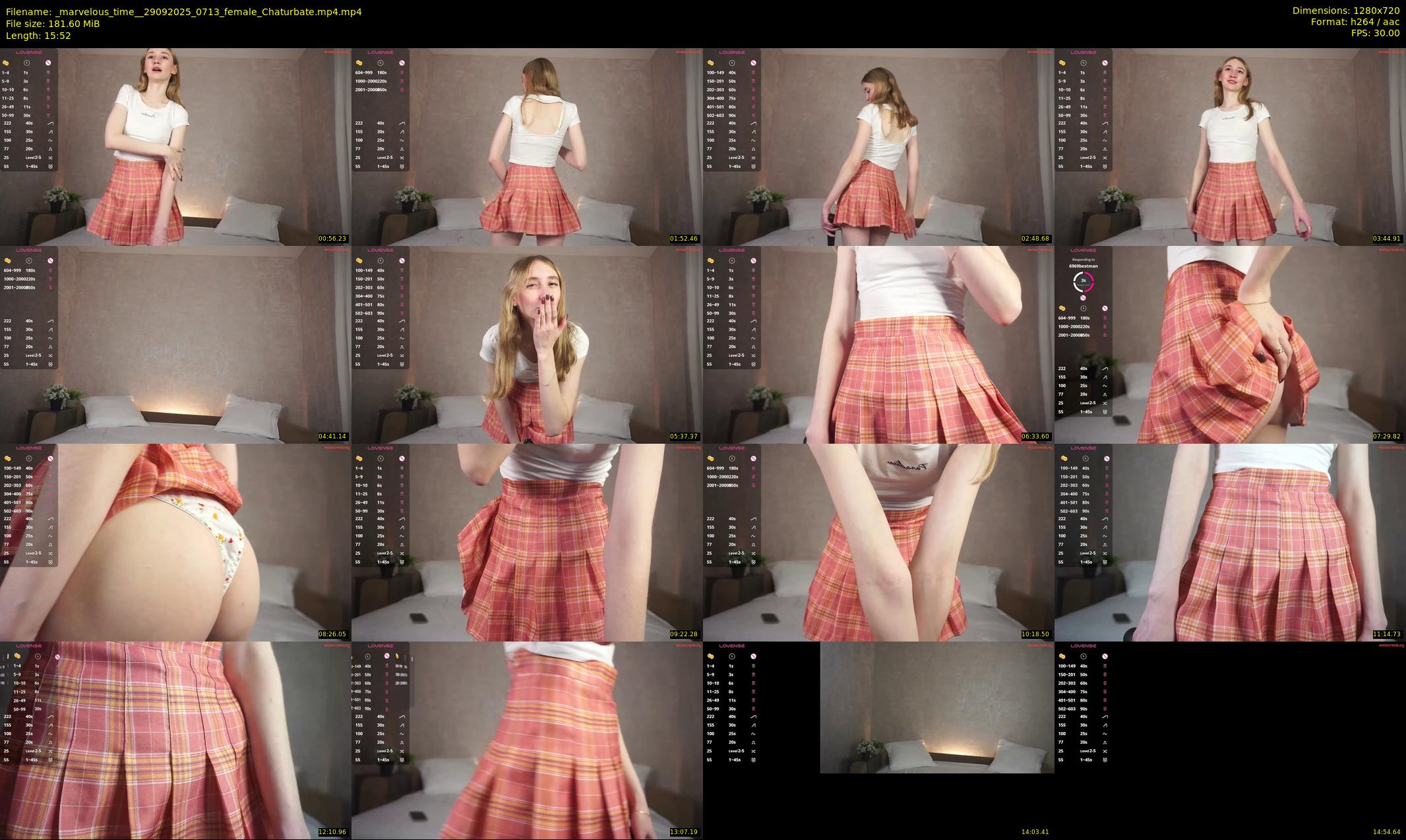This screenshot has height=840, width=1406.
Task: Choose the frame stamped 13:07.19
Action: coord(527,740)
